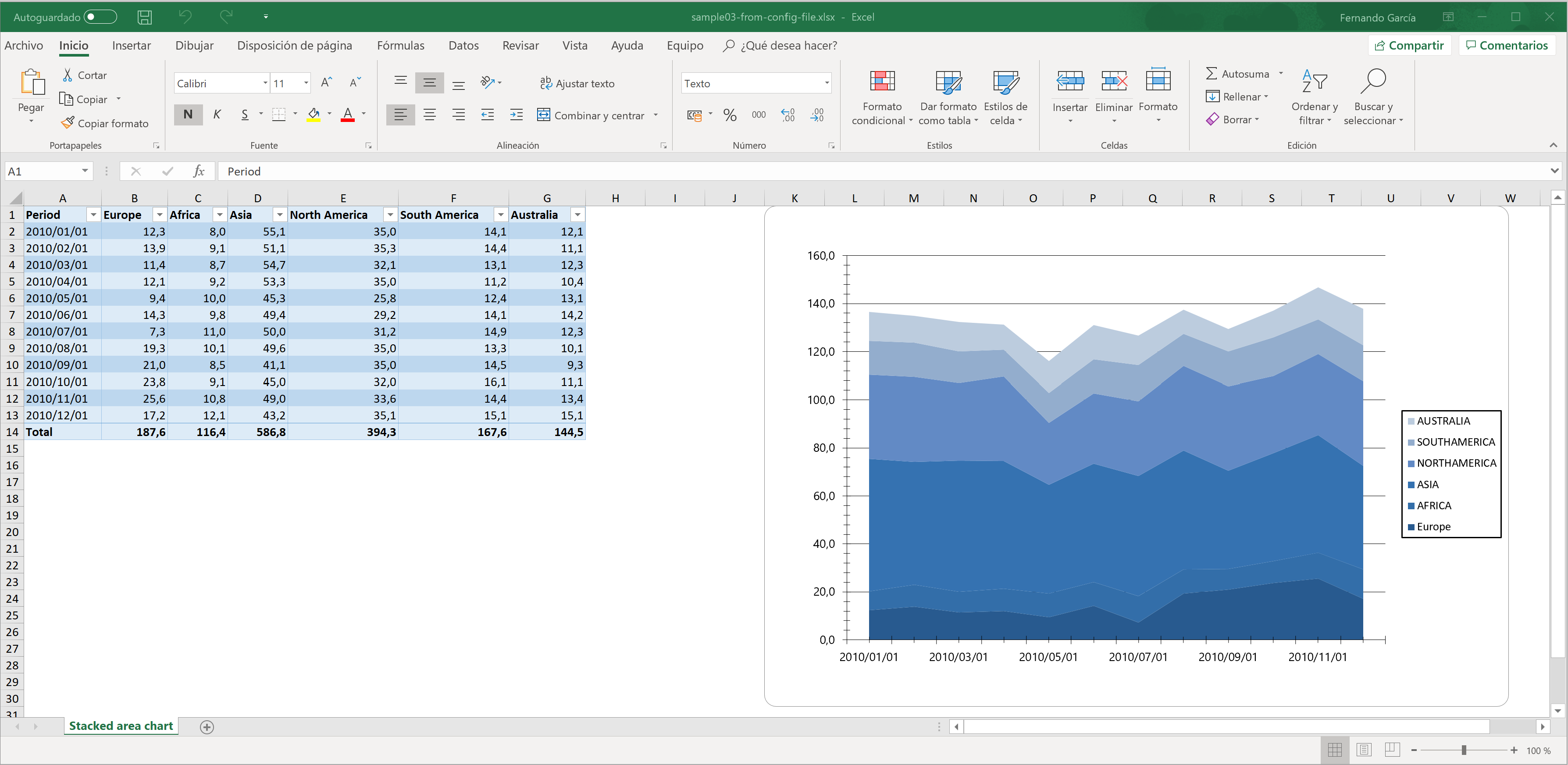The height and width of the screenshot is (765, 1568).
Task: Toggle bold N formatting button
Action: (x=188, y=114)
